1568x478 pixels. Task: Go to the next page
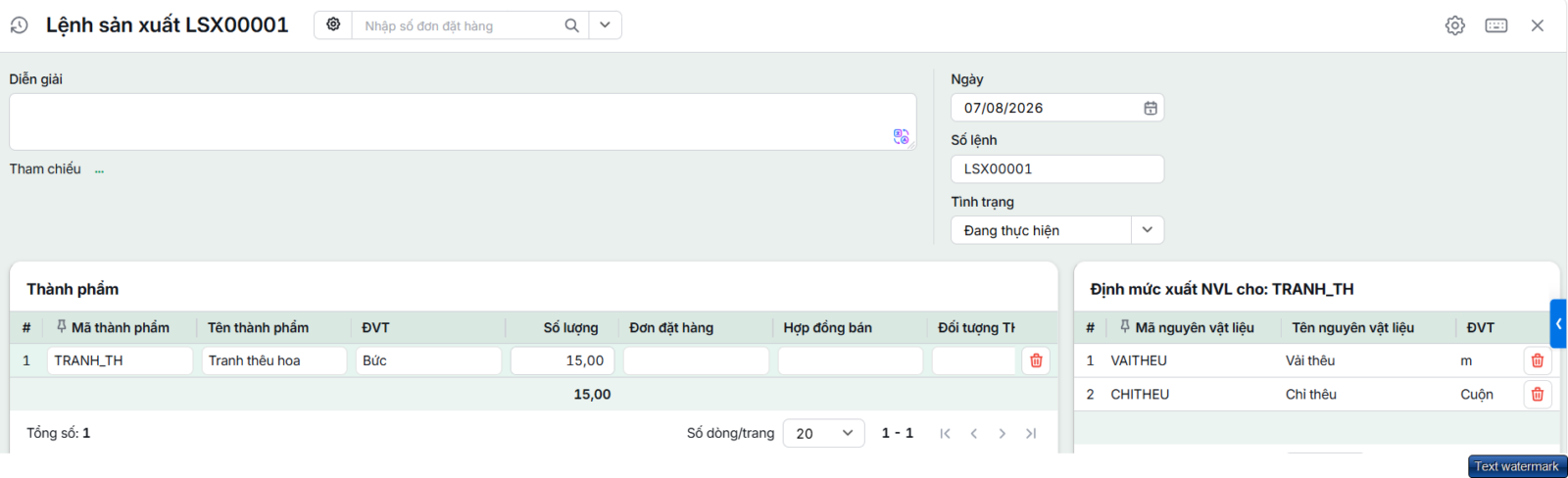click(1002, 433)
